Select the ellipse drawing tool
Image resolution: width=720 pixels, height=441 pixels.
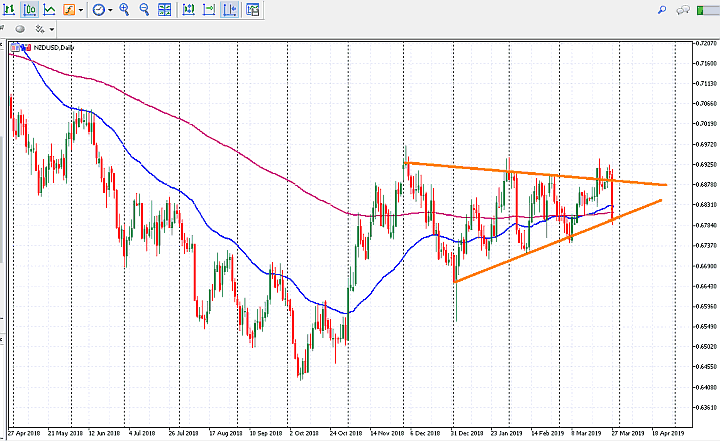[x=20, y=29]
